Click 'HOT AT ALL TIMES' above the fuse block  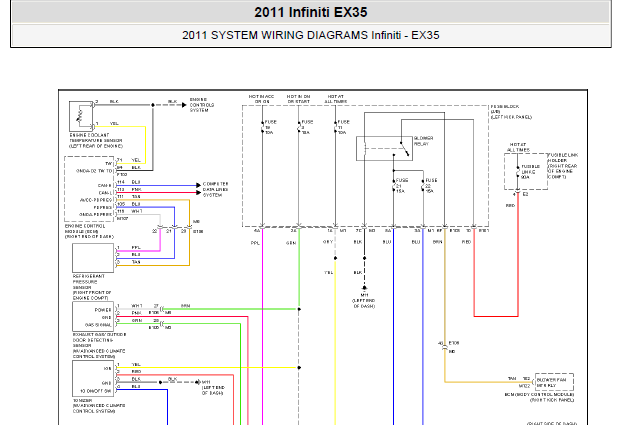click(336, 99)
